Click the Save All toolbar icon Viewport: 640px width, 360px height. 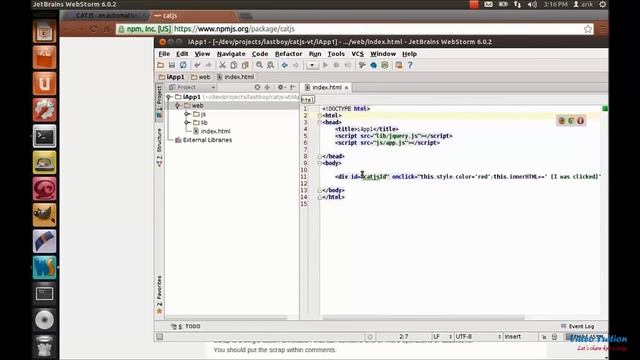pos(172,65)
